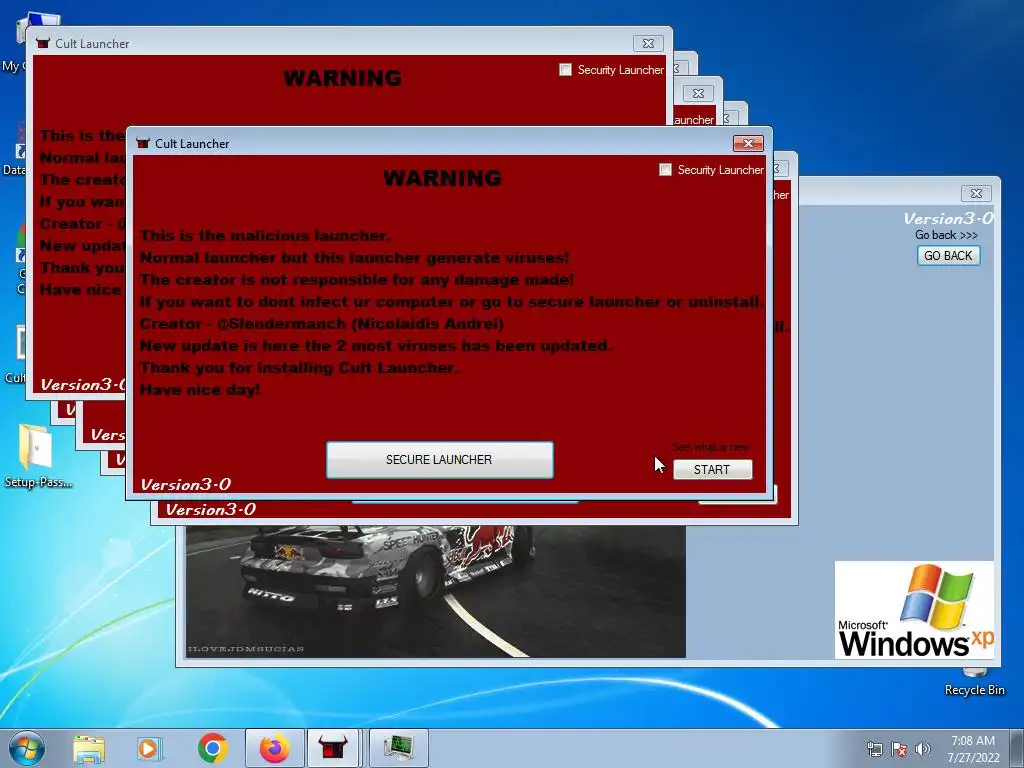Close the Version3-0 Go back window
Viewport: 1024px width, 768px height.
click(976, 193)
